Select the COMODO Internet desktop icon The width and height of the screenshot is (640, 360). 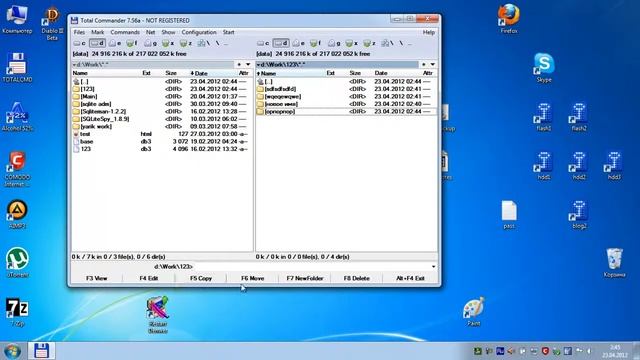[17, 169]
